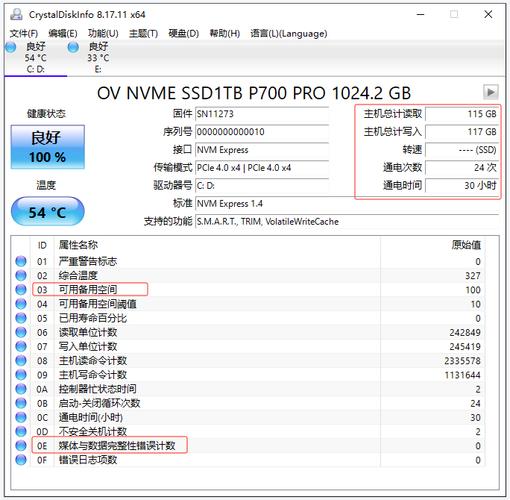The image size is (510, 500).
Task: Click the interface field NVM Express
Action: point(262,150)
